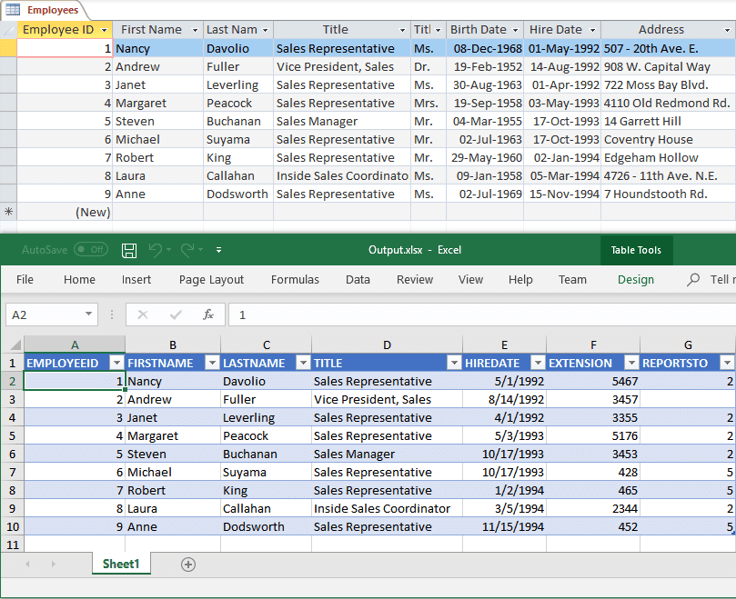Select the Sheet1 worksheet tab
This screenshot has width=736, height=599.
pos(121,564)
